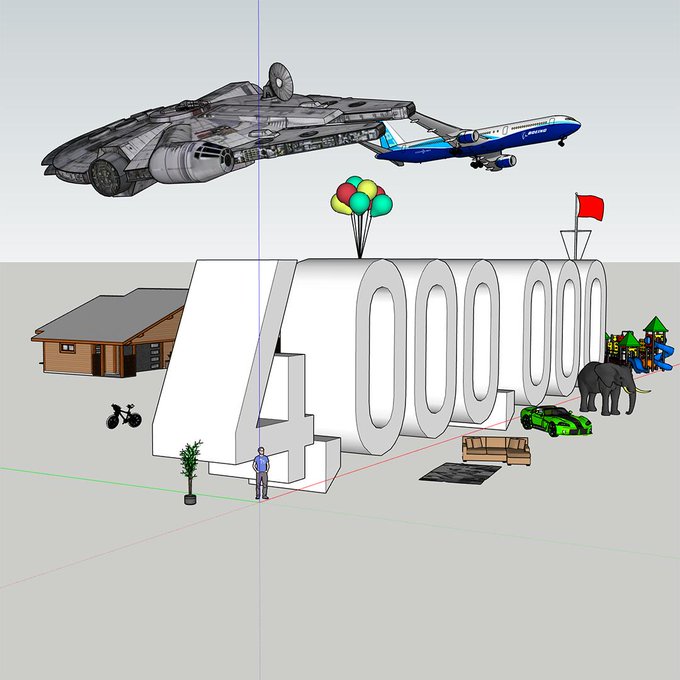The height and width of the screenshot is (680, 680).
Task: Select the blue Boeing airplane model
Action: pyautogui.click(x=477, y=140)
